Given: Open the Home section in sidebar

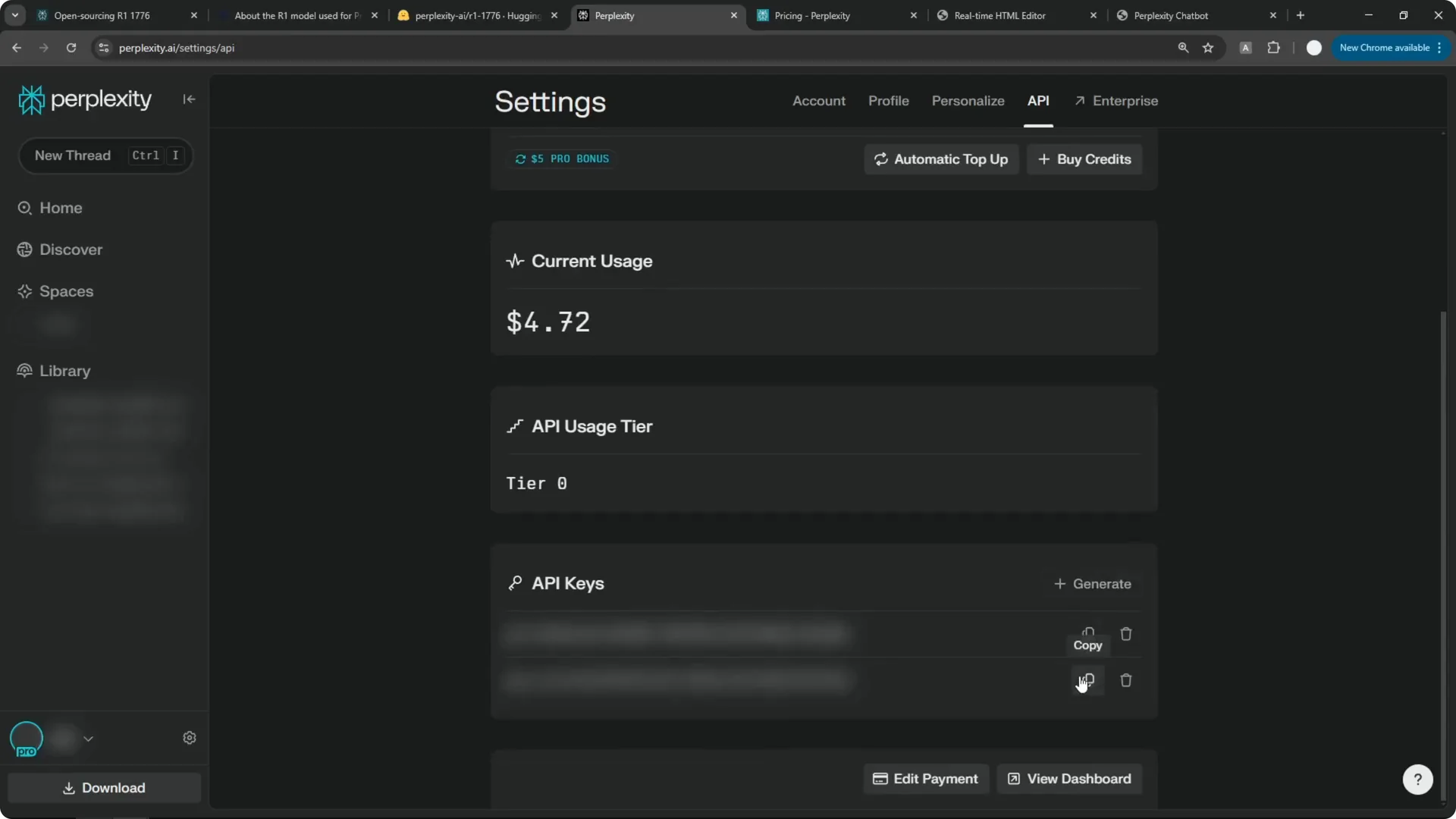Looking at the screenshot, I should (x=61, y=208).
